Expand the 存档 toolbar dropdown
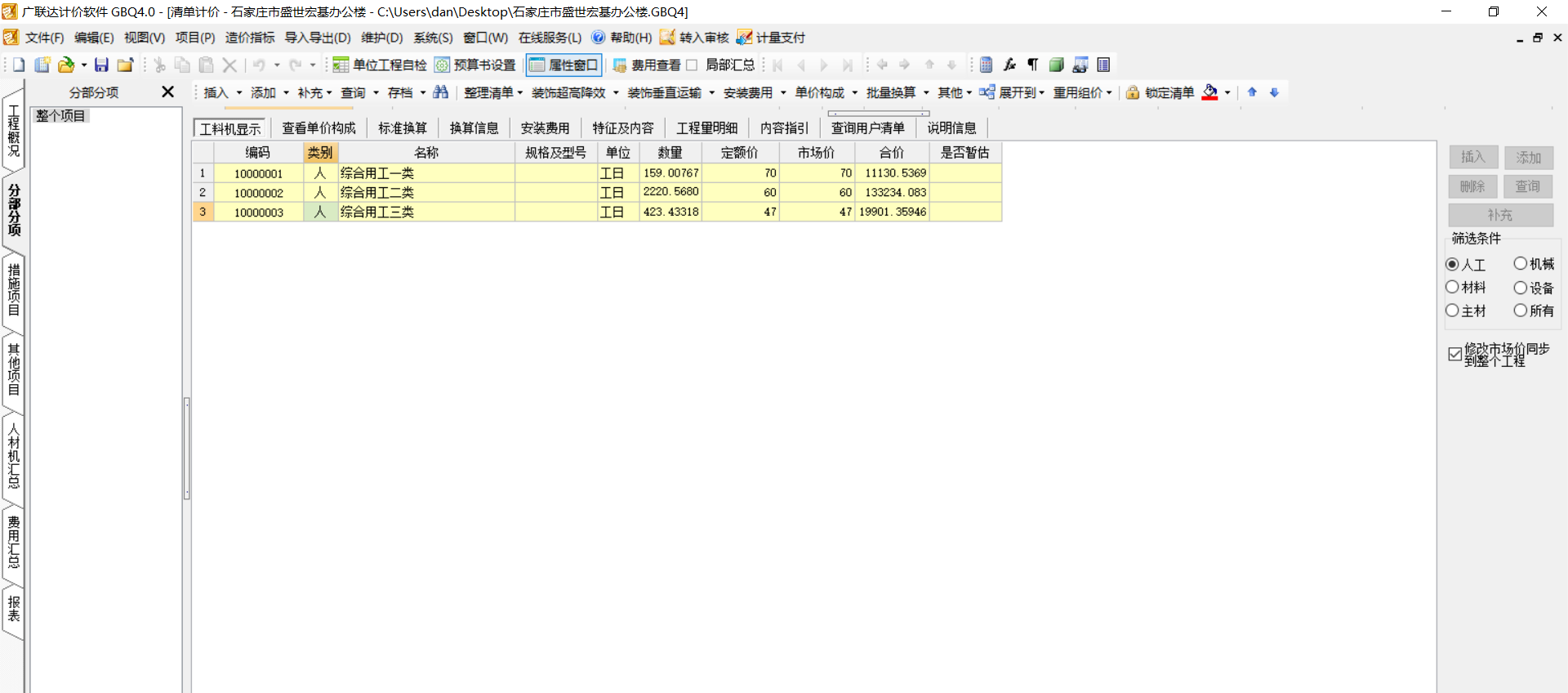1568x693 pixels. (423, 93)
